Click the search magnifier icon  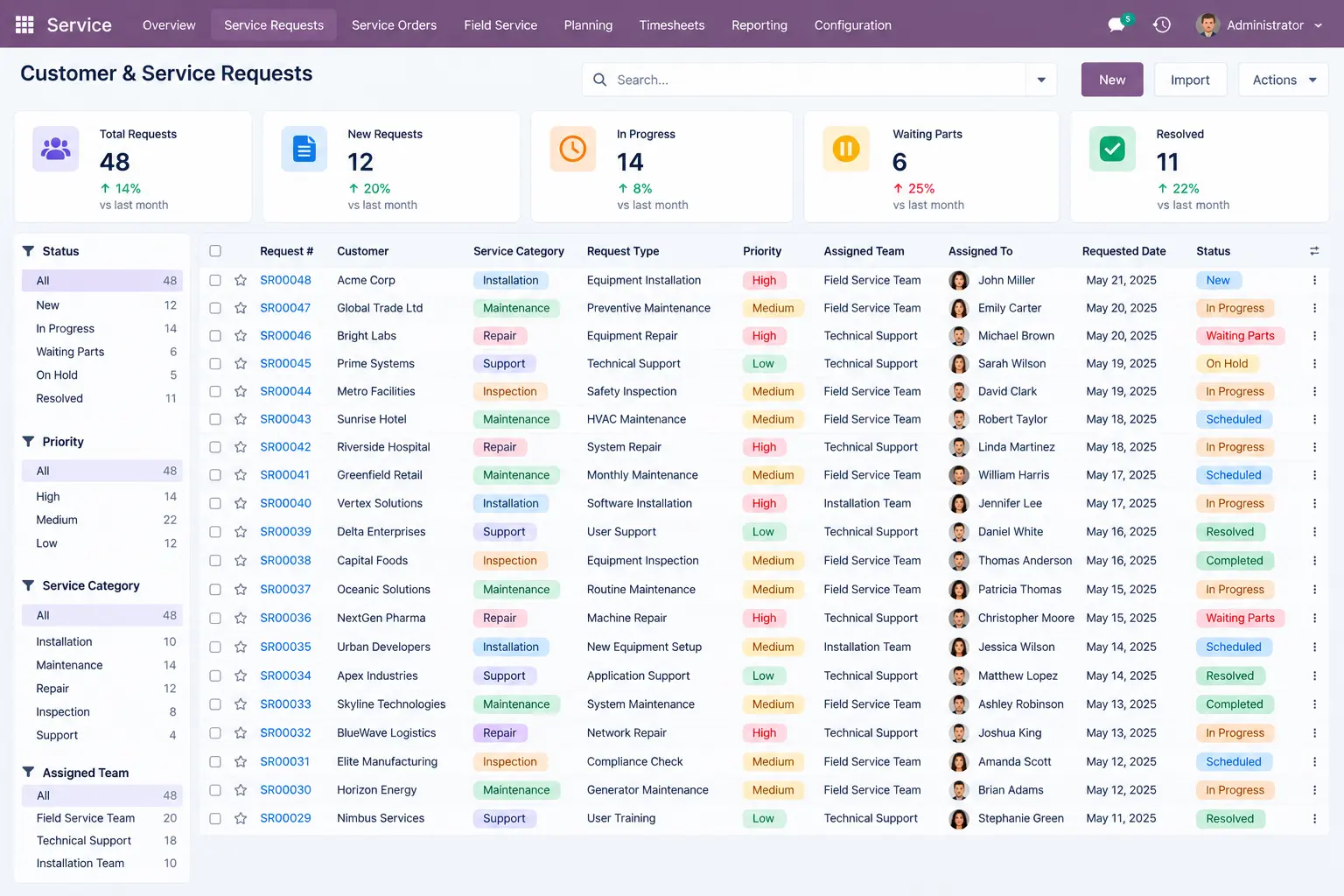point(600,80)
